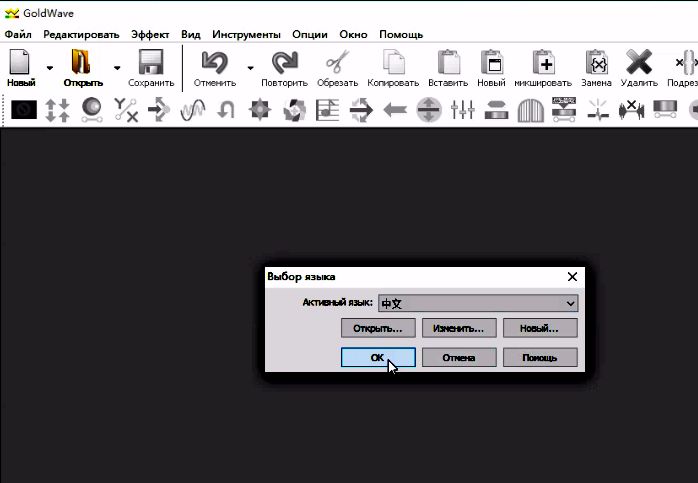Open the Инструменты menu
The width and height of the screenshot is (698, 483).
(246, 34)
